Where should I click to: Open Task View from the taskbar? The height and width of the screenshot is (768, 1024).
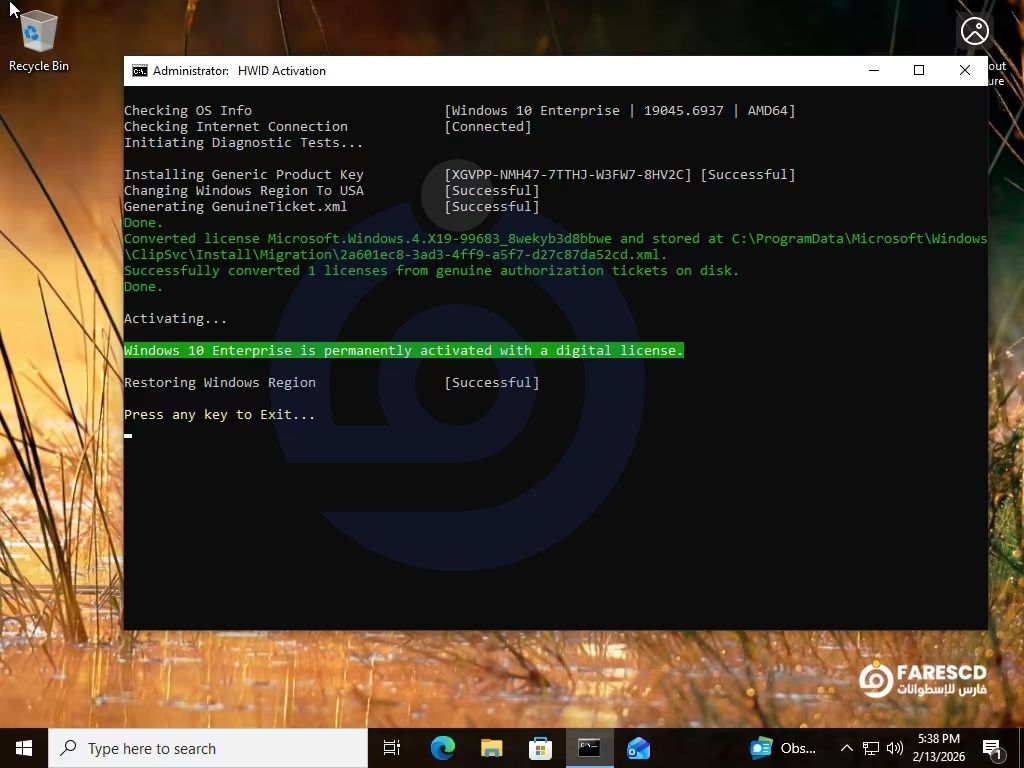tap(392, 748)
